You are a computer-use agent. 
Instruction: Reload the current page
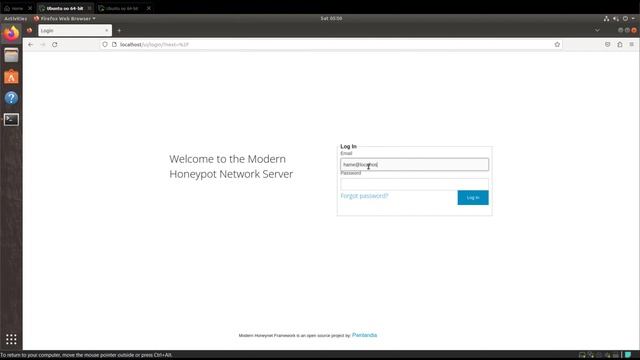[x=55, y=44]
